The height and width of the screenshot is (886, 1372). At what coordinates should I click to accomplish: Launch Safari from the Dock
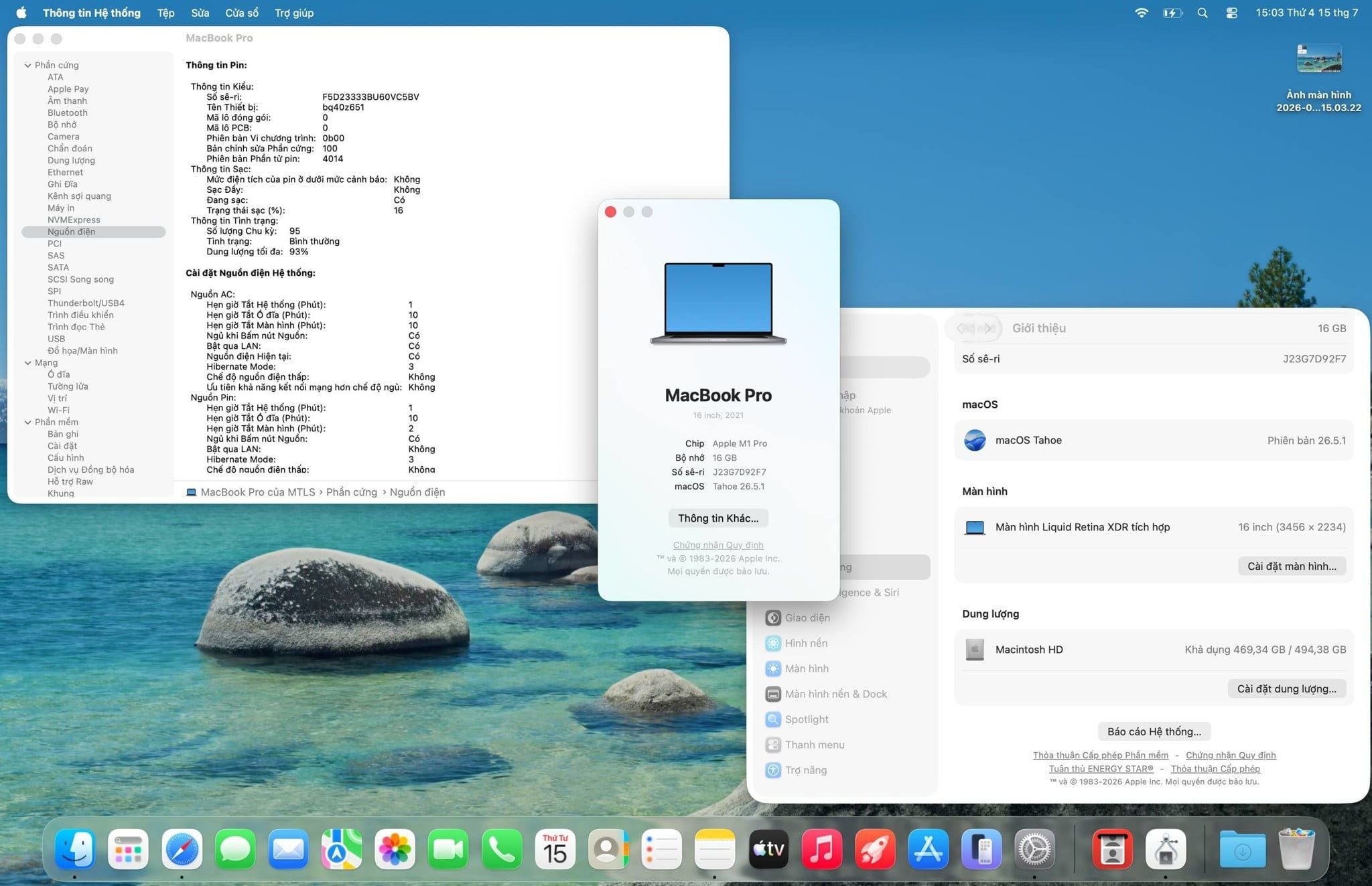point(182,849)
